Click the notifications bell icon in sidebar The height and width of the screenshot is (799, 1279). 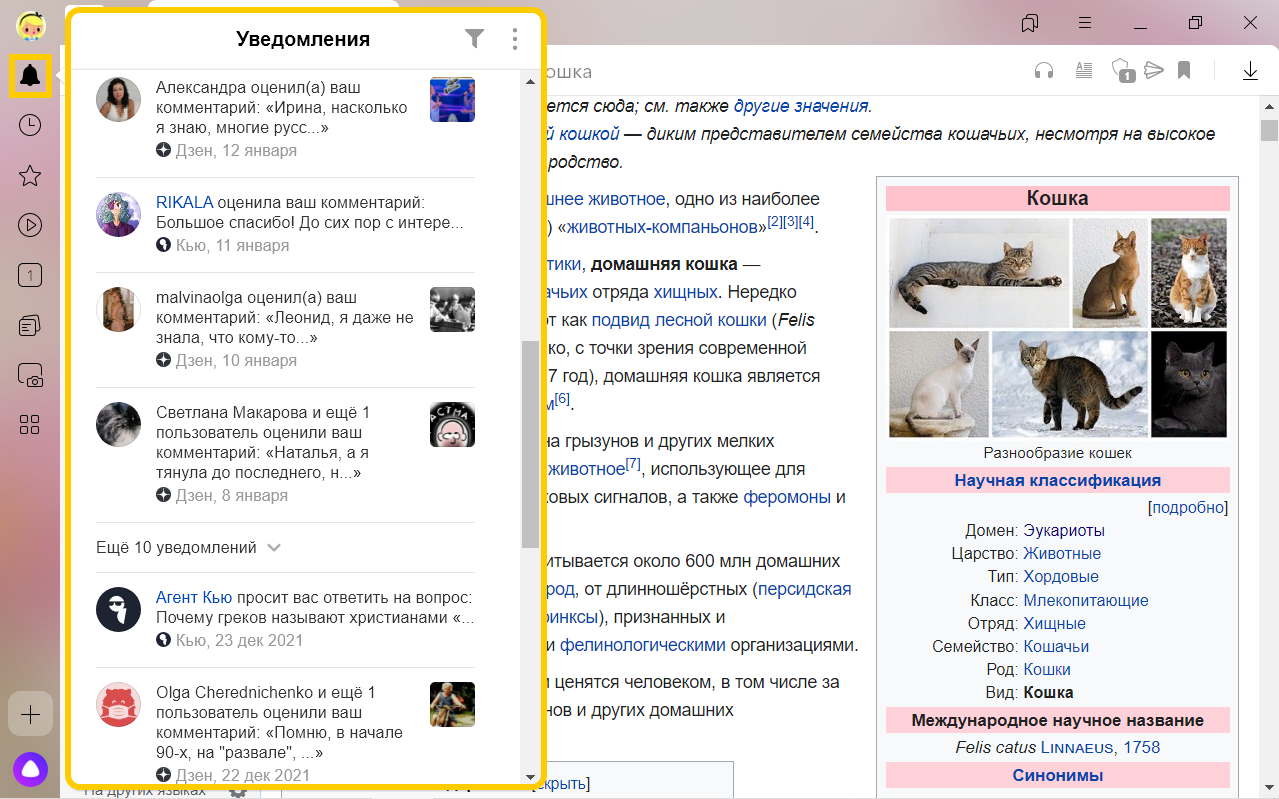[x=30, y=76]
